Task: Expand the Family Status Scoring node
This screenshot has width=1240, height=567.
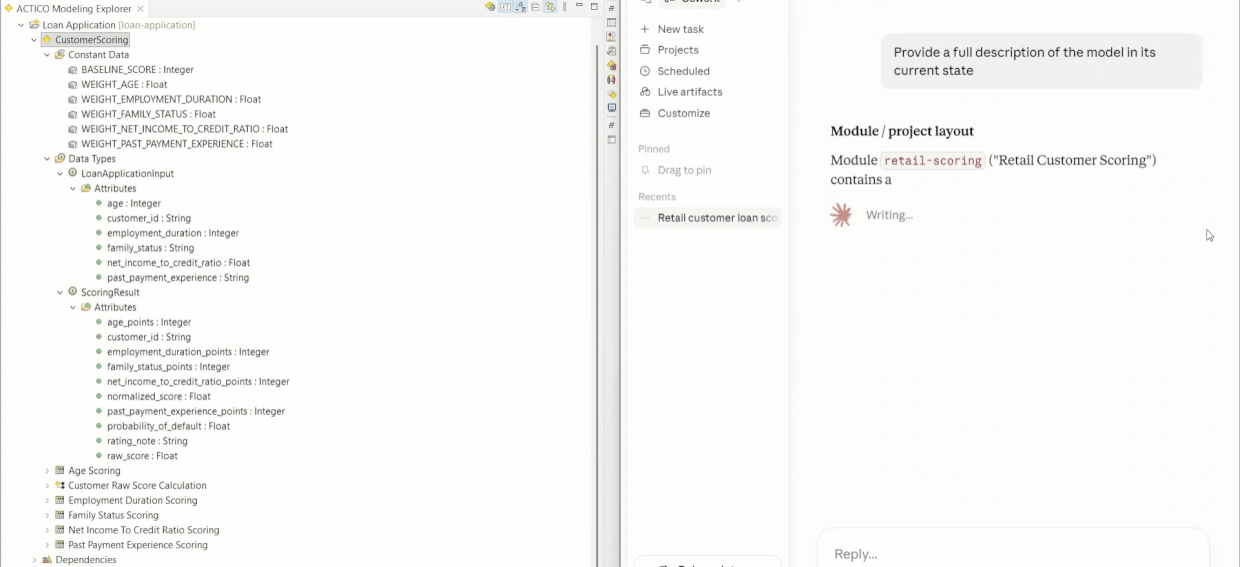Action: click(47, 516)
